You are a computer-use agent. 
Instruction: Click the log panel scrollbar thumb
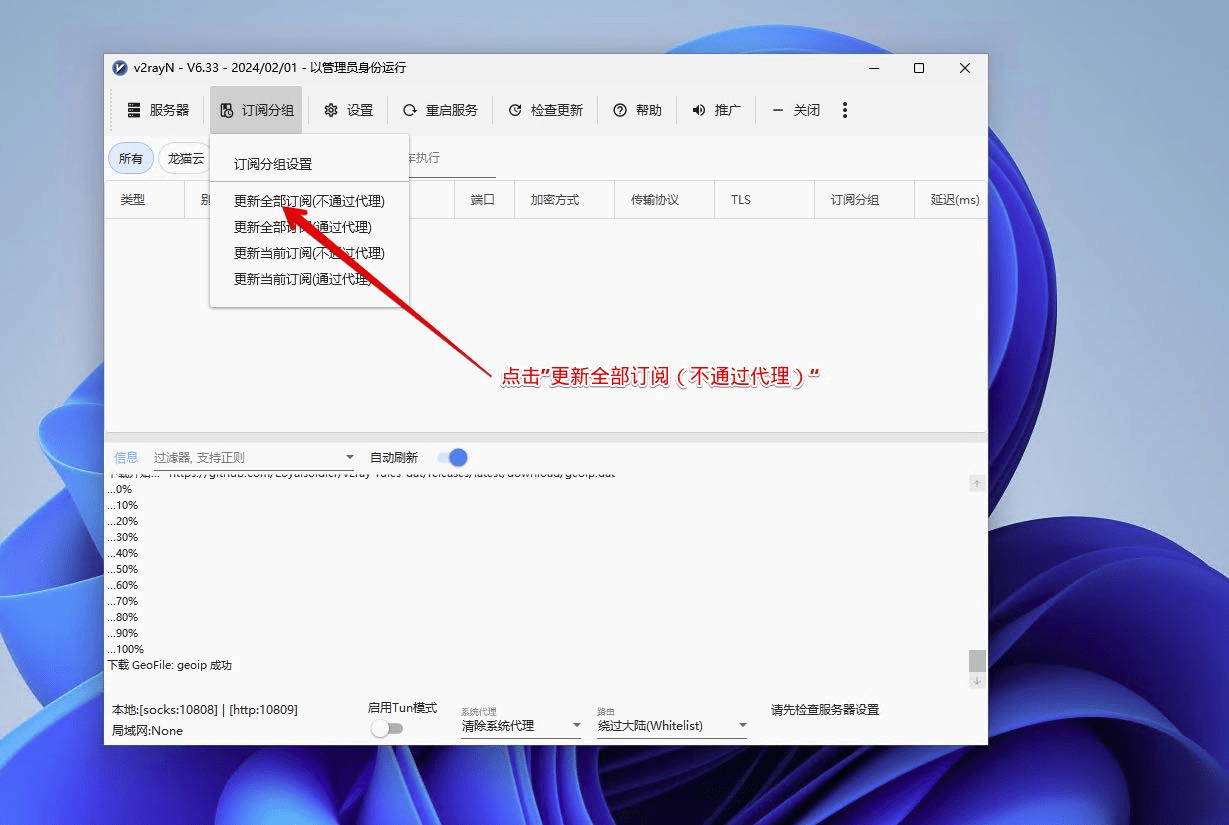[x=977, y=661]
